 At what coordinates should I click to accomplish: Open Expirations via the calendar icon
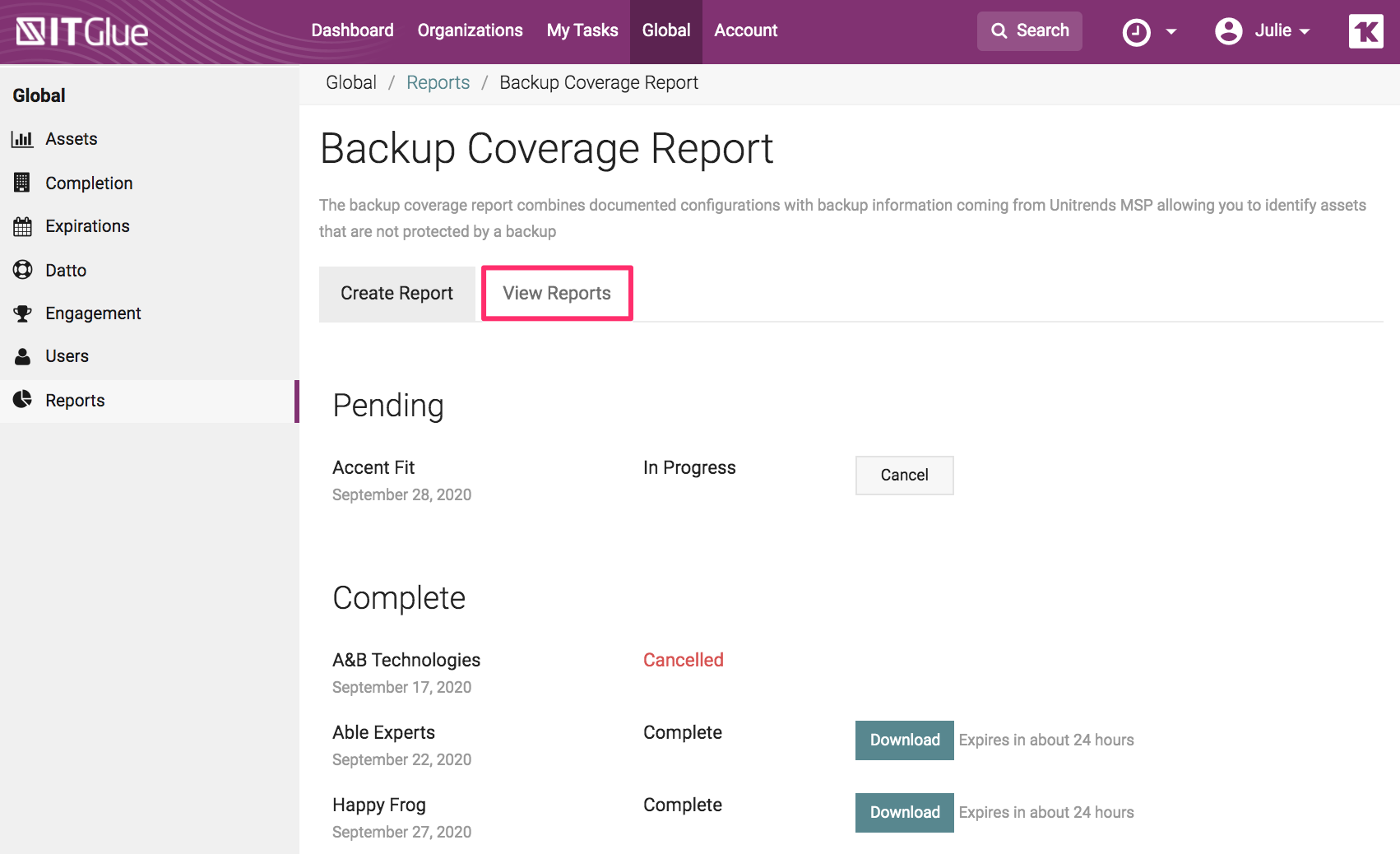coord(22,225)
